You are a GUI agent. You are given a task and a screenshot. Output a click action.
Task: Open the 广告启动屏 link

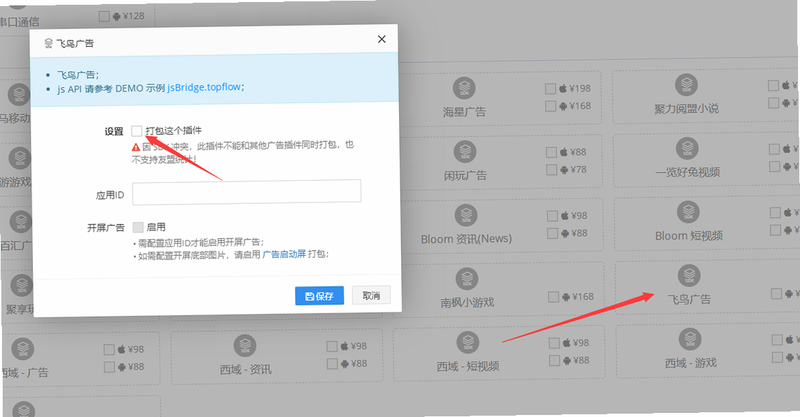click(x=284, y=254)
